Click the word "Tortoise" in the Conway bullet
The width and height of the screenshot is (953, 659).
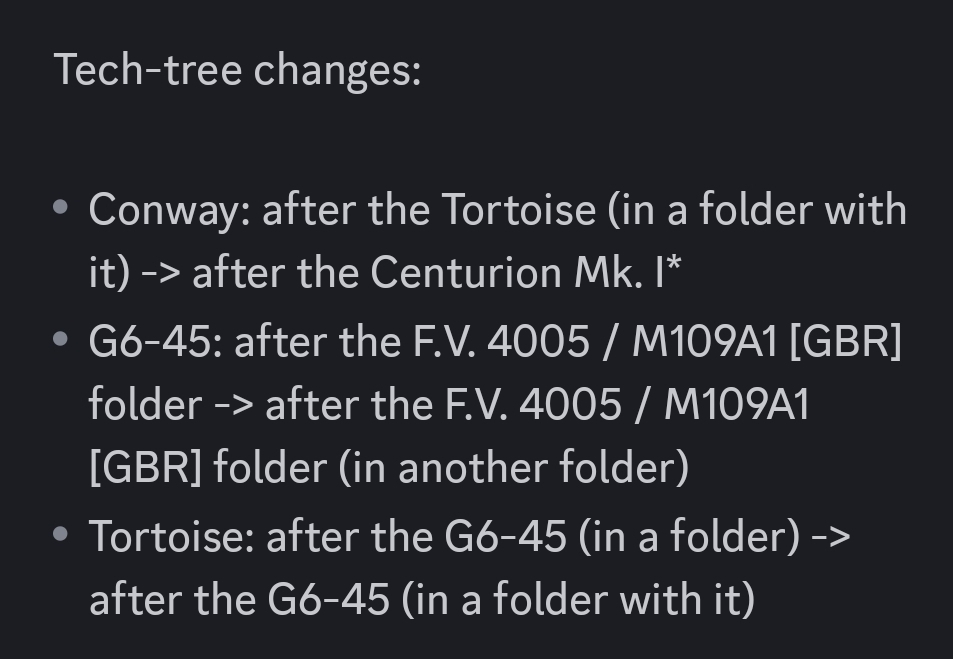click(x=518, y=211)
